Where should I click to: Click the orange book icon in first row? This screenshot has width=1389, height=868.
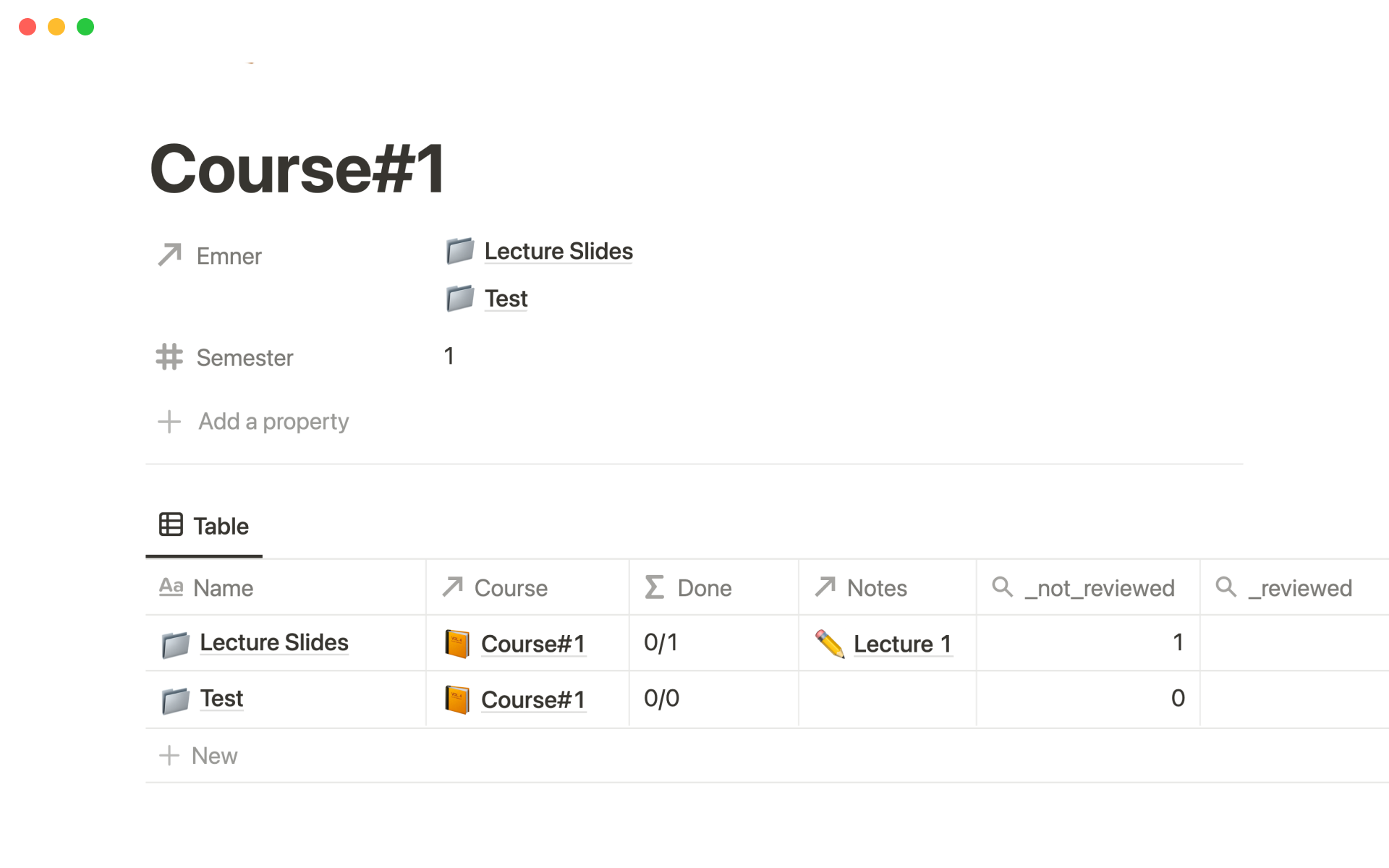[x=456, y=644]
